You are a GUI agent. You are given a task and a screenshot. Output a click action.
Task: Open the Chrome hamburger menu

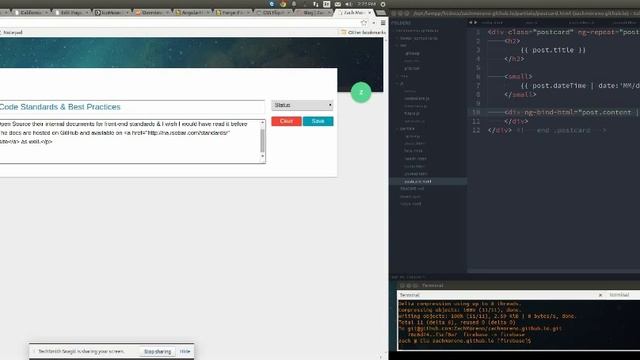(383, 23)
